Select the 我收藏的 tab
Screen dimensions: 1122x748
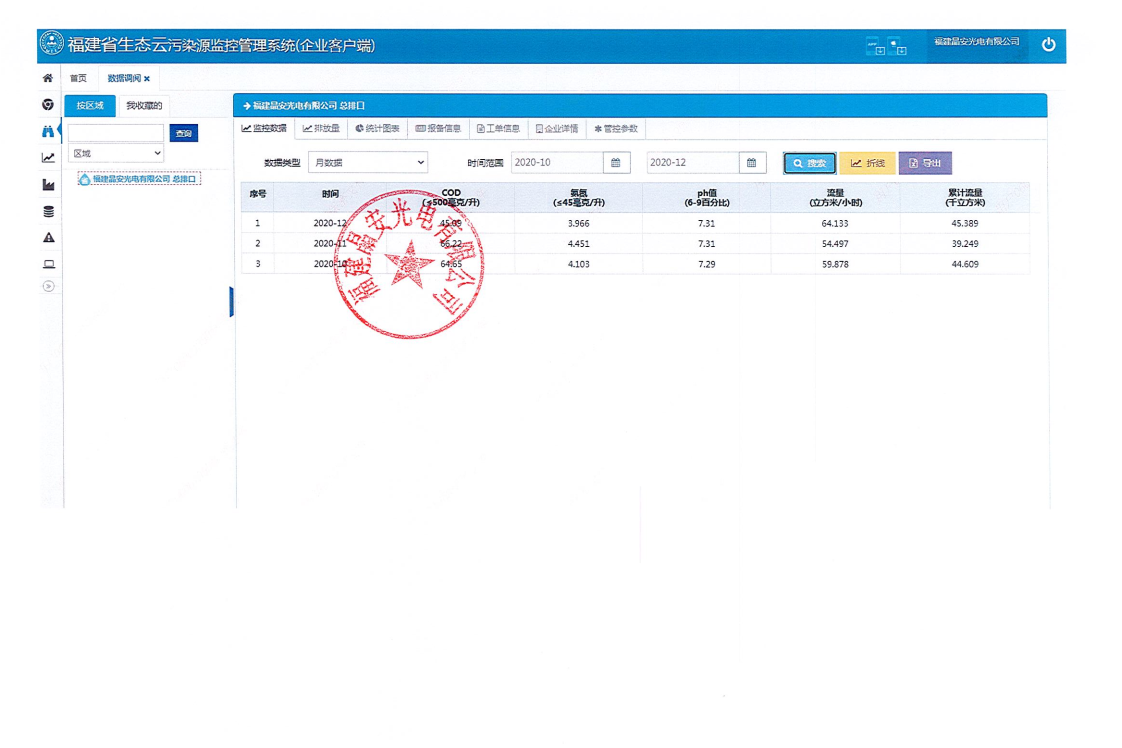(144, 106)
